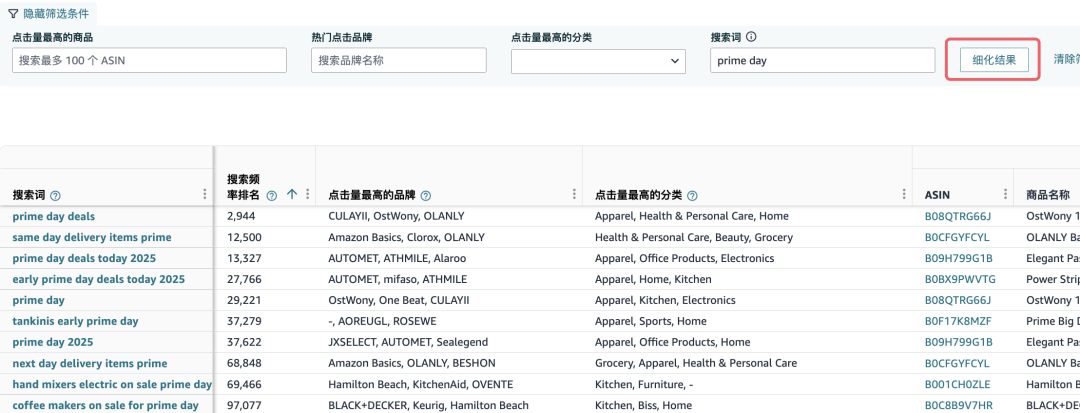Click the ASIN search input field
1080x413 pixels.
[x=149, y=61]
